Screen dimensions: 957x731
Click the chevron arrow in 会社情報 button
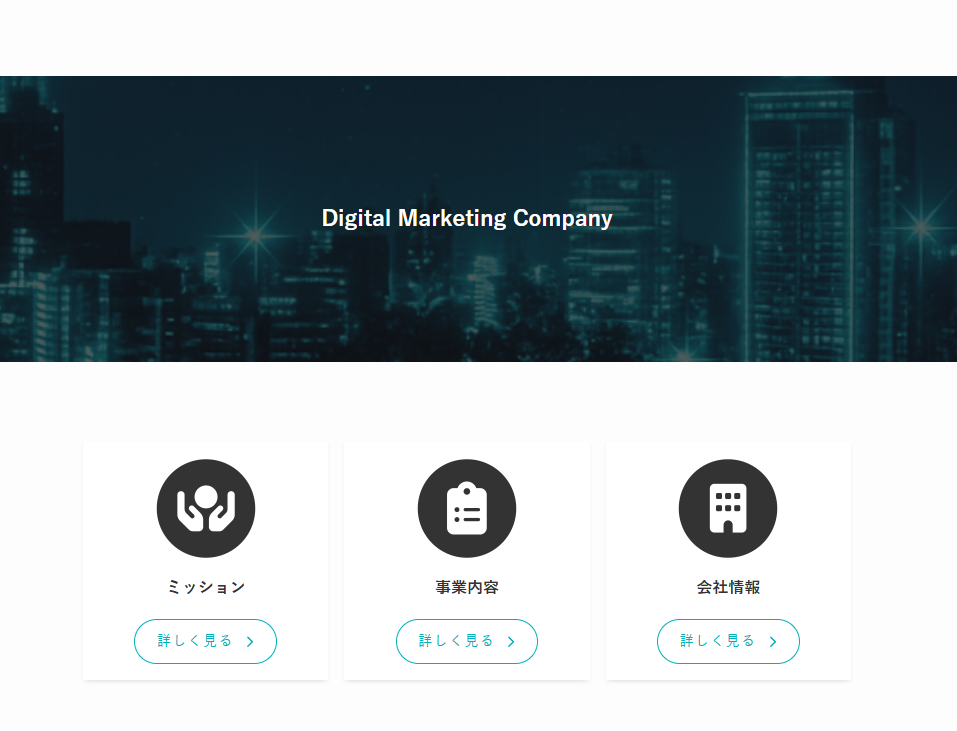pyautogui.click(x=773, y=641)
